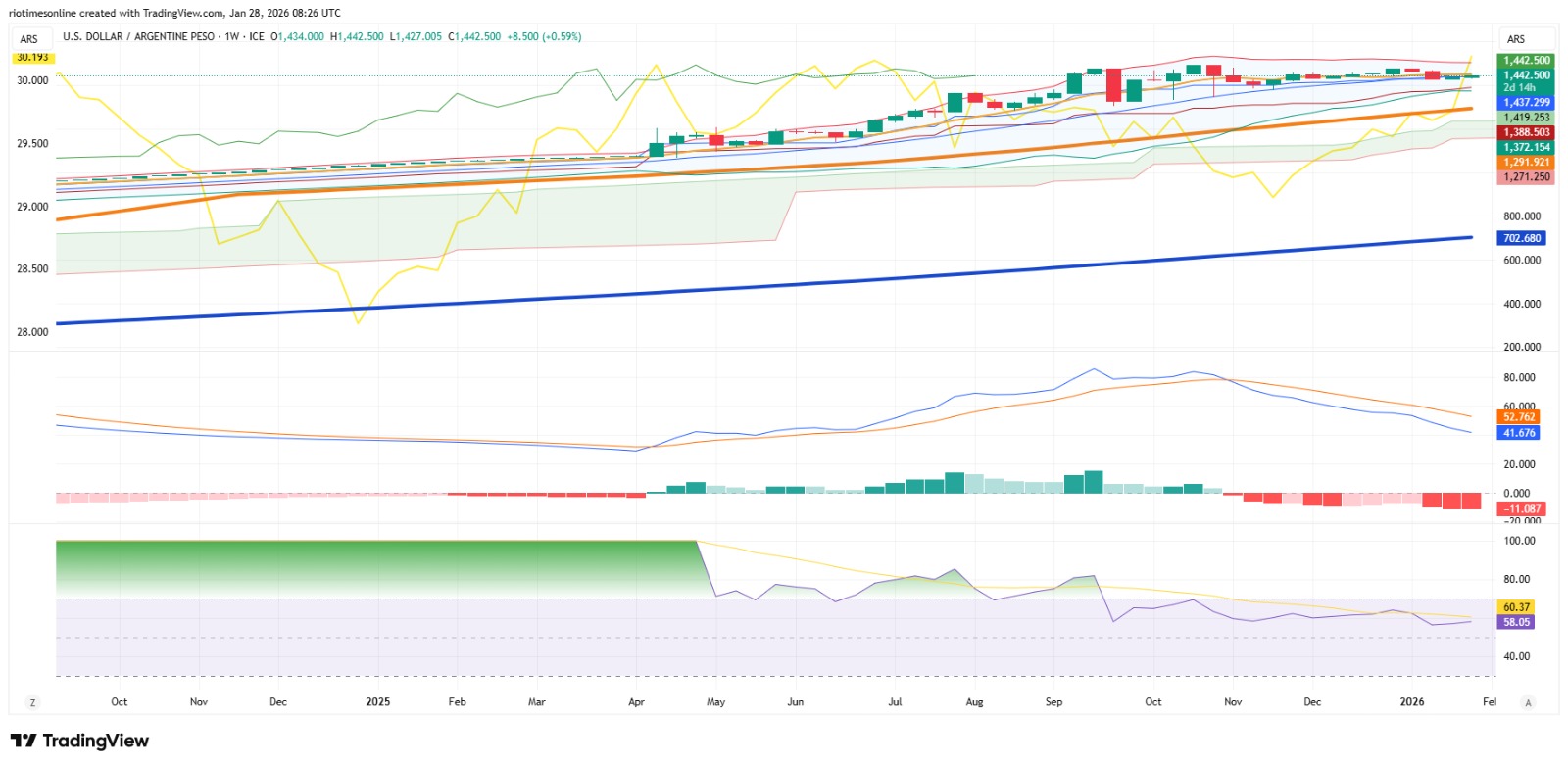Viewport: 1568px width, 767px height.
Task: Click the red -11.087 histogram label
Action: coord(1522,509)
